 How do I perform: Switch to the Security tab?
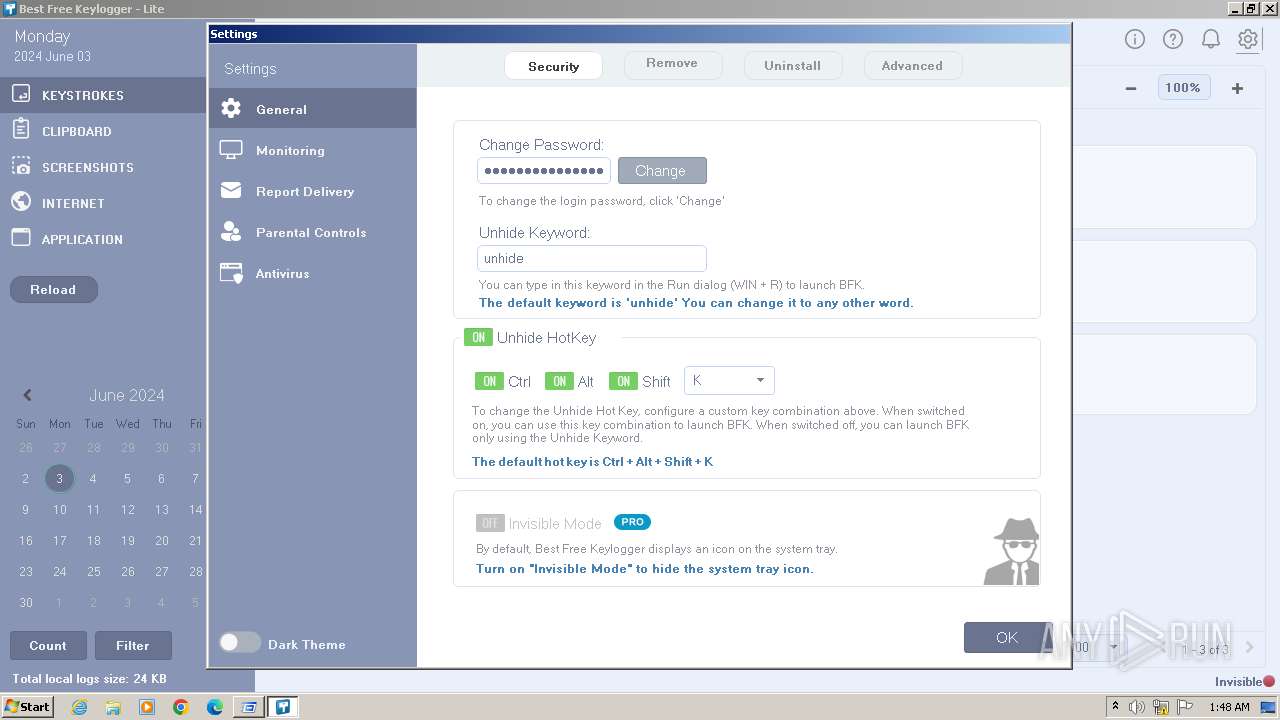coord(553,66)
